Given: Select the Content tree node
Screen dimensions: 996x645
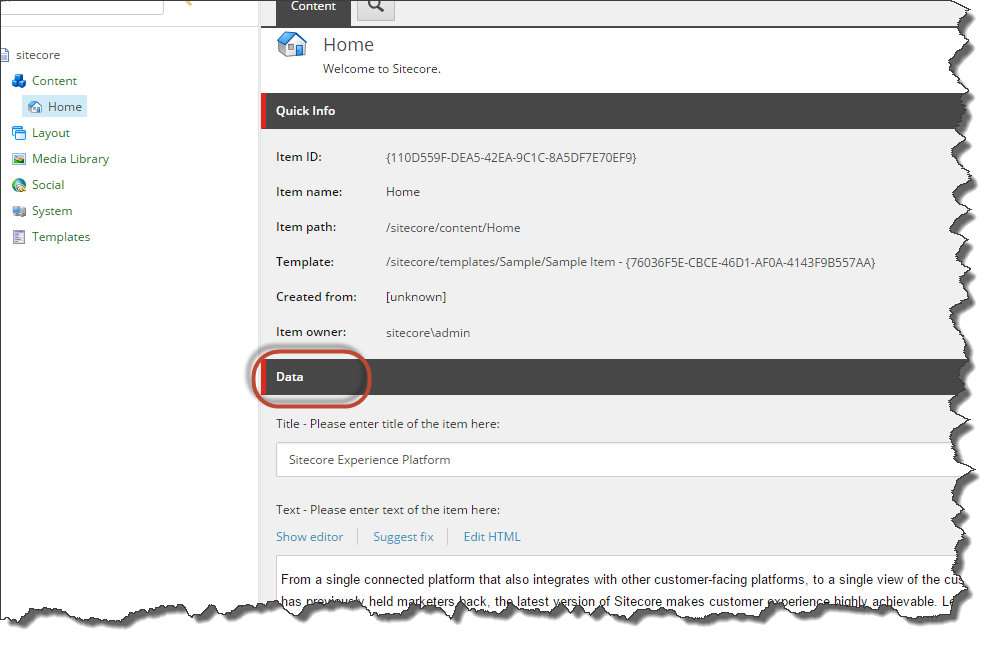Looking at the screenshot, I should click(x=54, y=81).
